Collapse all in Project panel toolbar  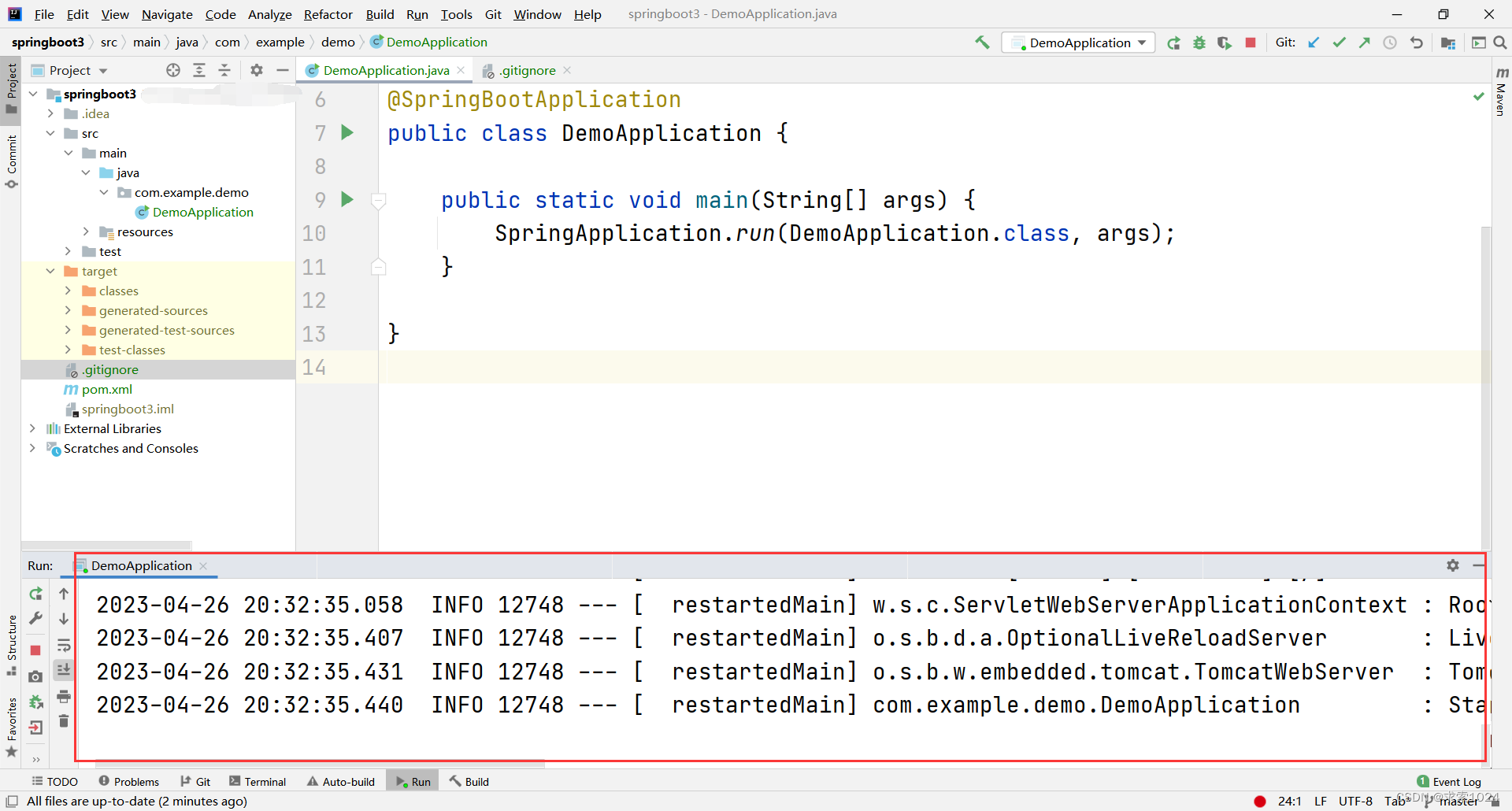224,70
